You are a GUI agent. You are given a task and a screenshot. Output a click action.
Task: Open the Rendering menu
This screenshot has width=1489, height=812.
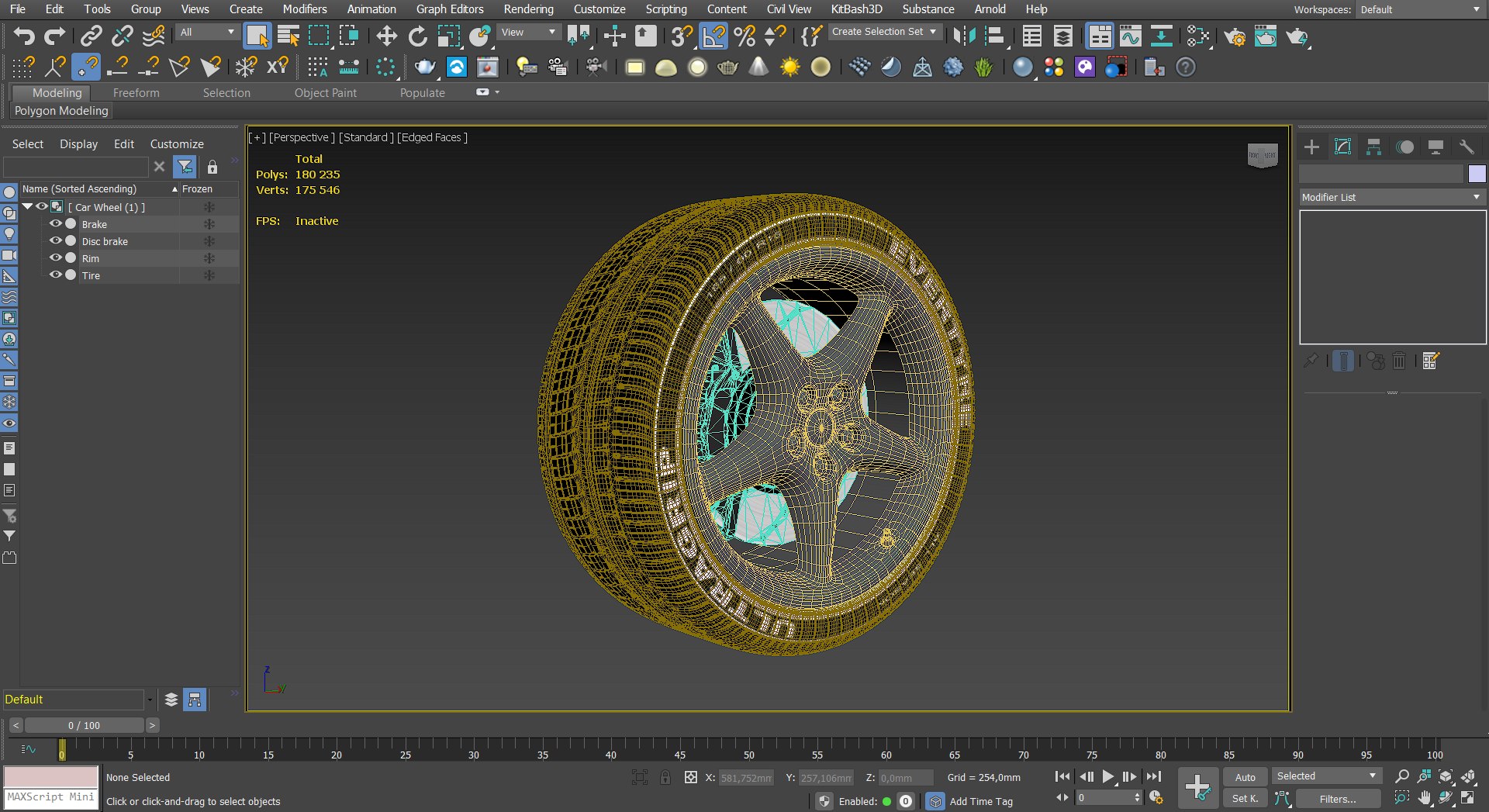528,9
